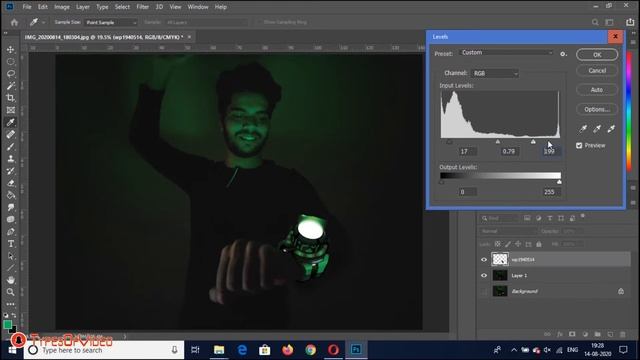Open the File menu
The image size is (640, 360).
[27, 7]
